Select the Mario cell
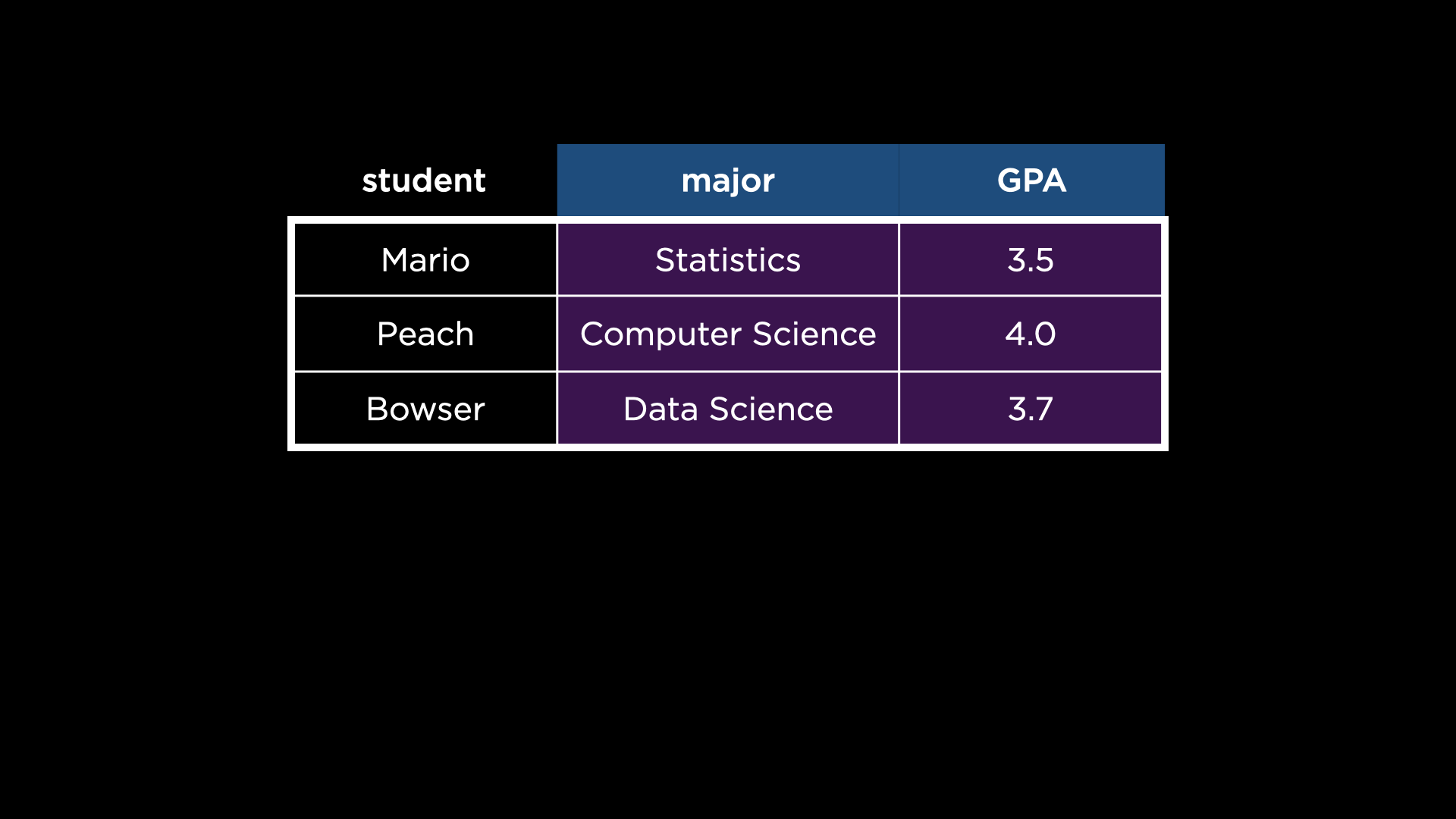This screenshot has height=819, width=1456. (425, 260)
